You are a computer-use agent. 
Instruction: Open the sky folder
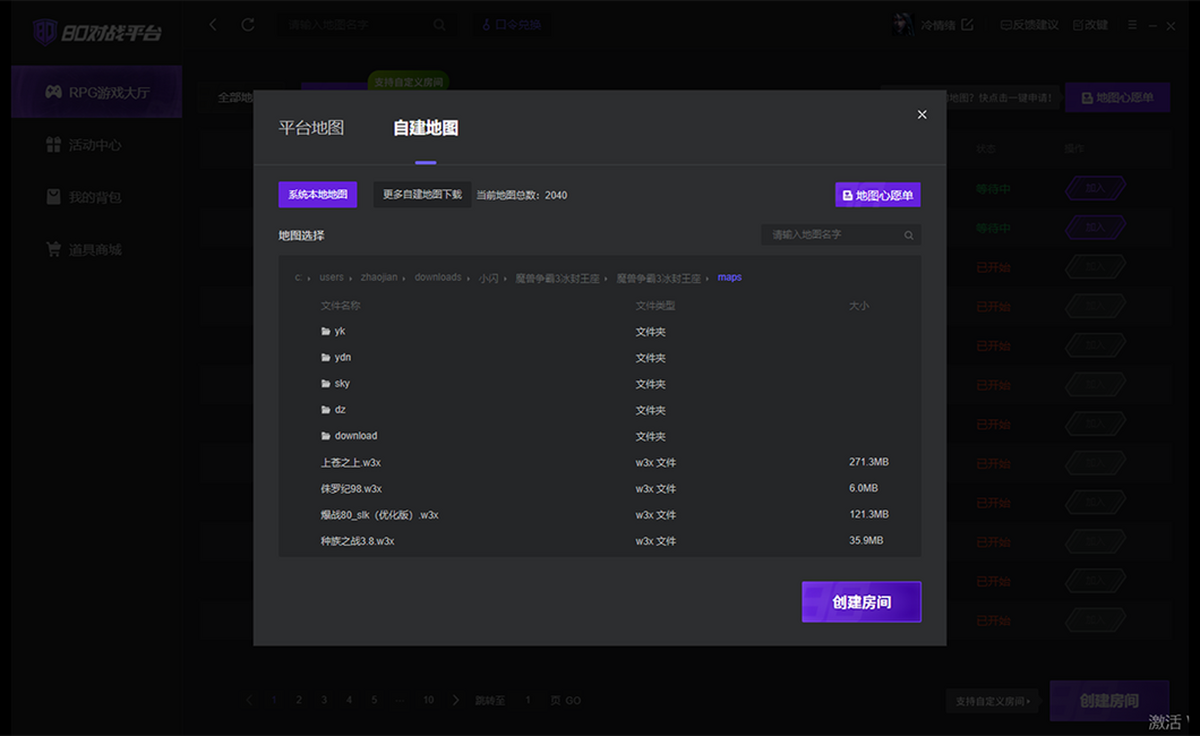[342, 384]
